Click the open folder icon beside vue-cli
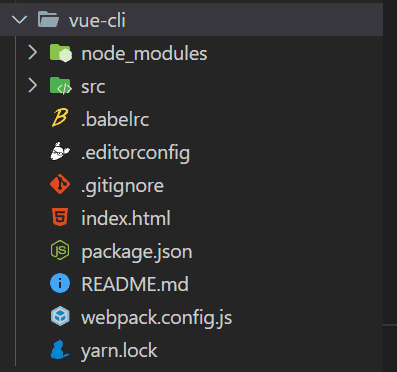397x372 pixels. click(48, 19)
